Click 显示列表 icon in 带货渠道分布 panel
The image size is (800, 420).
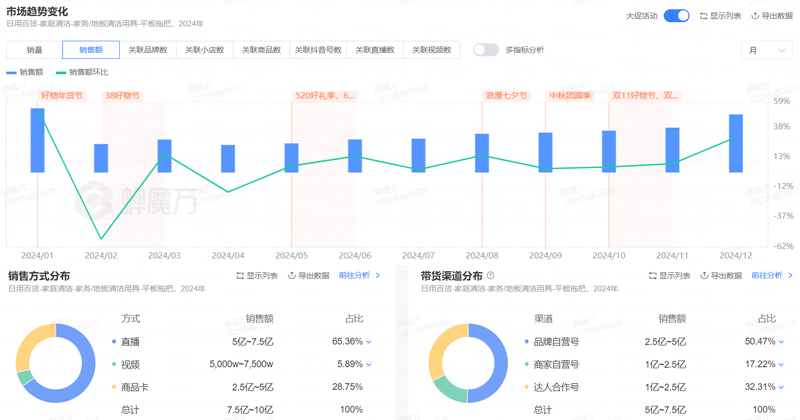click(x=652, y=276)
